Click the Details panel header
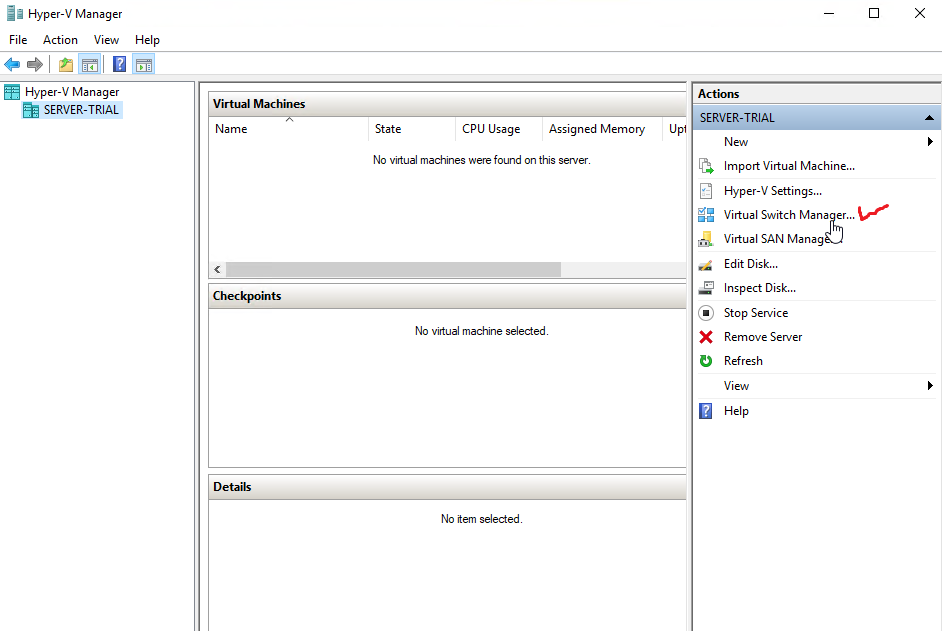This screenshot has width=942, height=631. (x=448, y=487)
